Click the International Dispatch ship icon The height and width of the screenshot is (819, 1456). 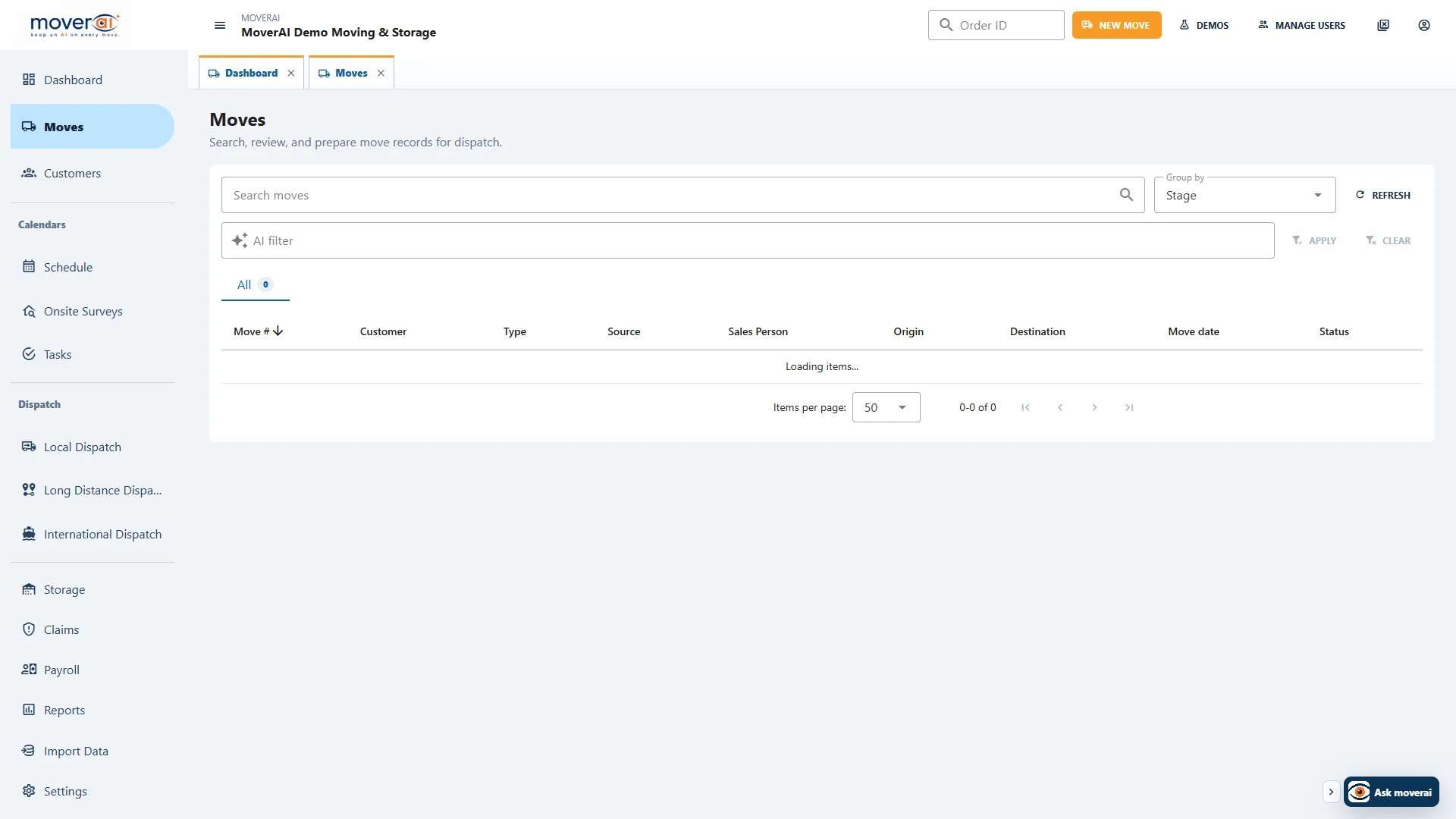coord(29,534)
